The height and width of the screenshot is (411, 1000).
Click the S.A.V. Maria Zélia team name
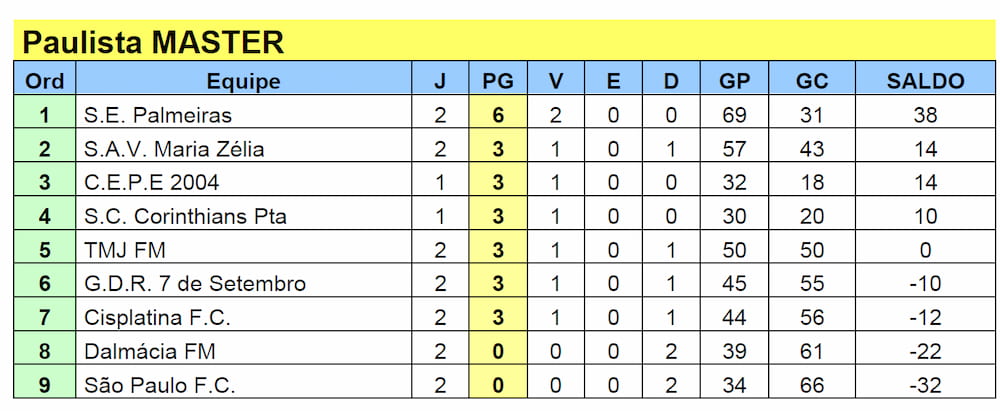click(x=174, y=149)
